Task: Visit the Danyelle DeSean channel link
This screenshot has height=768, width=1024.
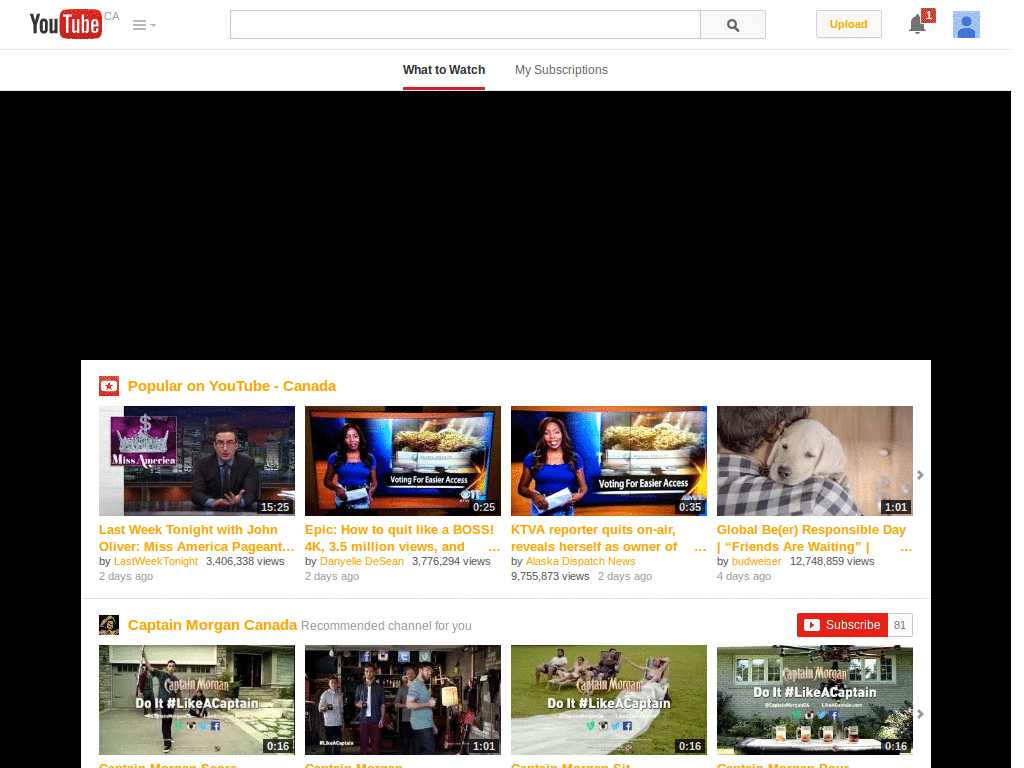Action: pos(362,562)
